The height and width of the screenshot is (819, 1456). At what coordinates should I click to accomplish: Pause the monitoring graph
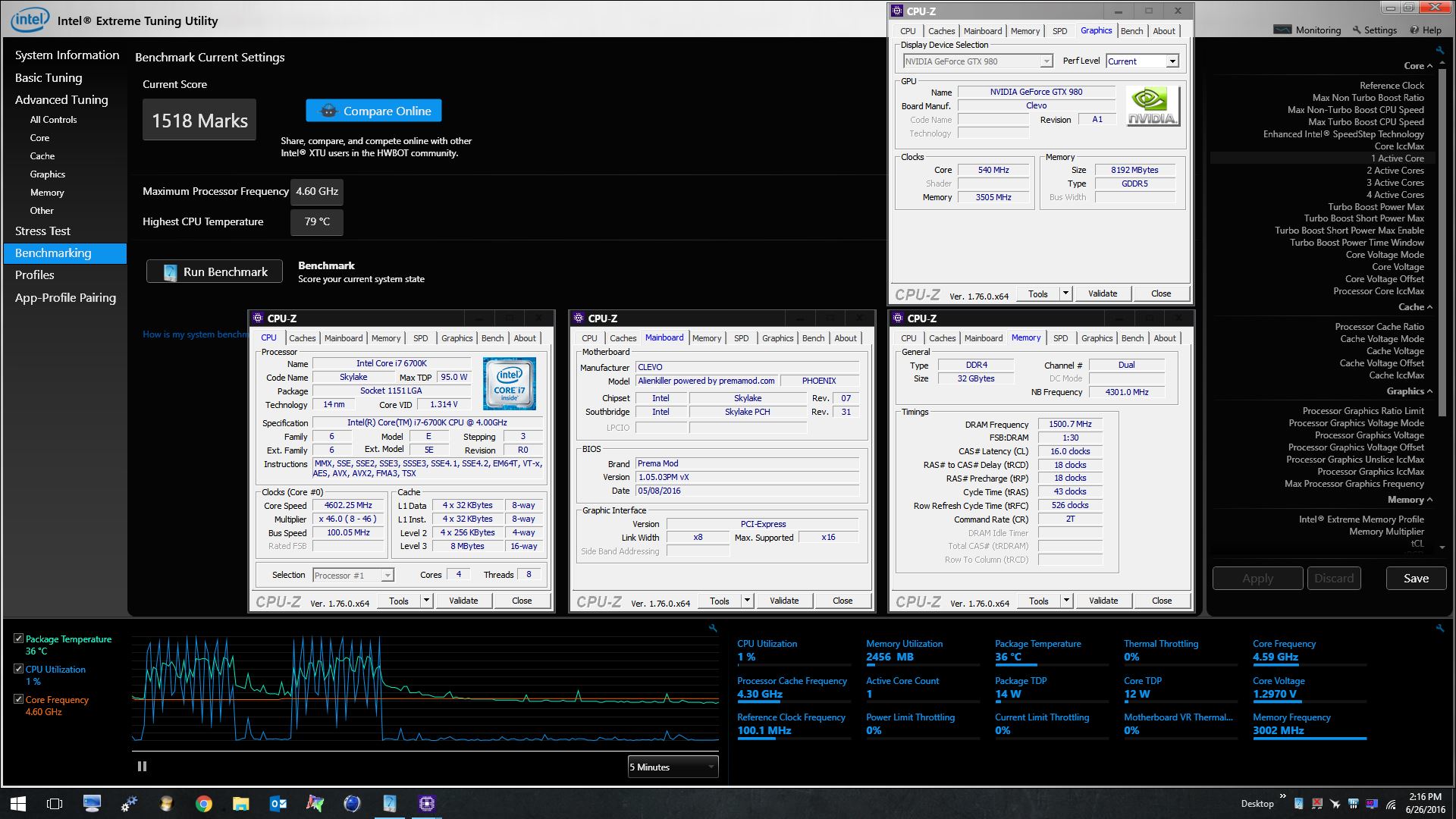click(142, 767)
